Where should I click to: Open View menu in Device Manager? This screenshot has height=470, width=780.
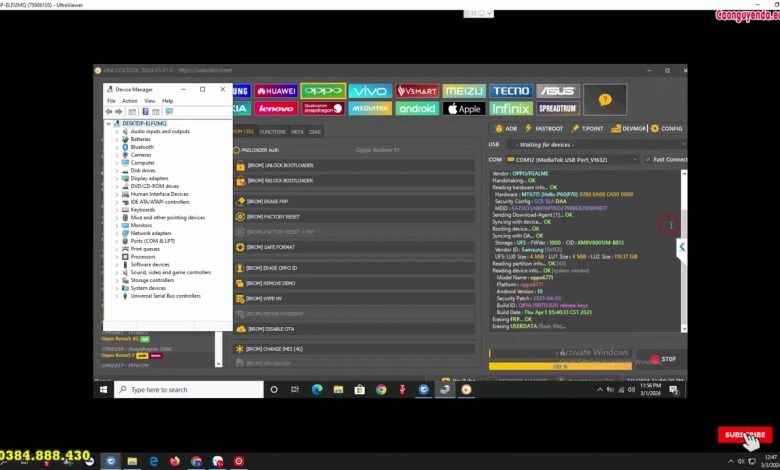pos(150,100)
